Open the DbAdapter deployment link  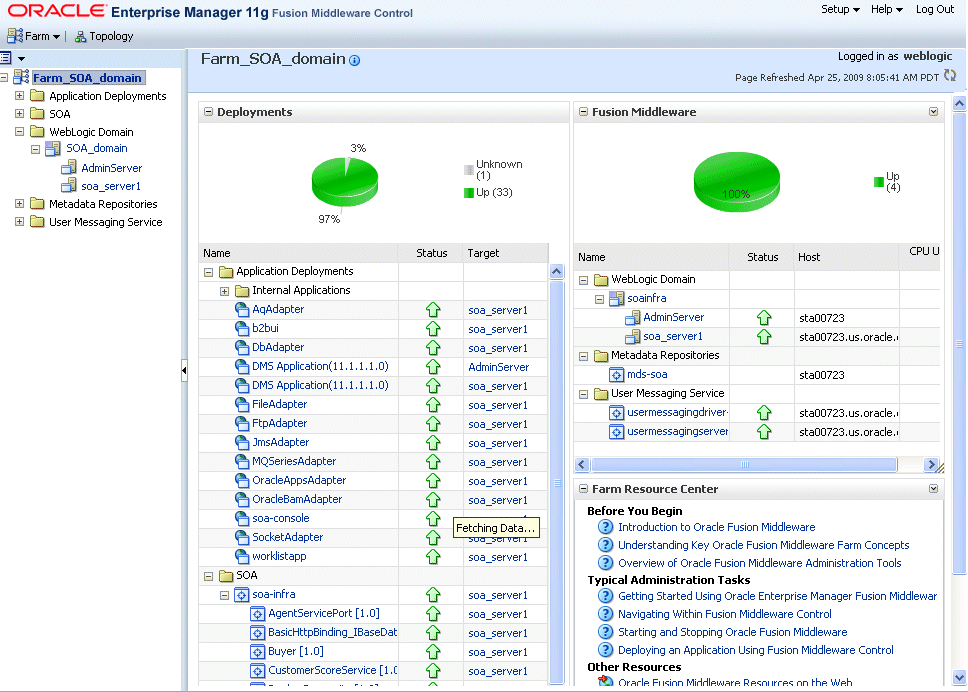pyautogui.click(x=278, y=348)
